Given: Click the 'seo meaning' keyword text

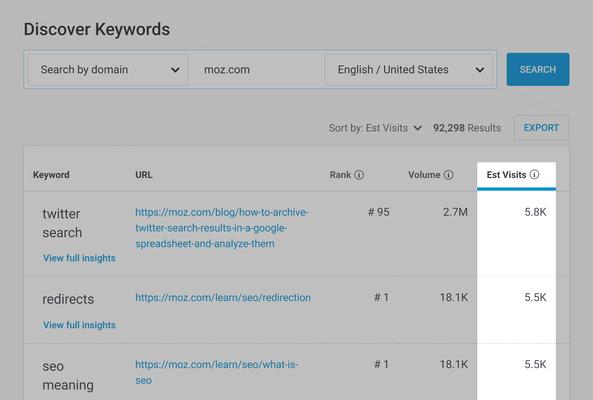Looking at the screenshot, I should (x=68, y=375).
